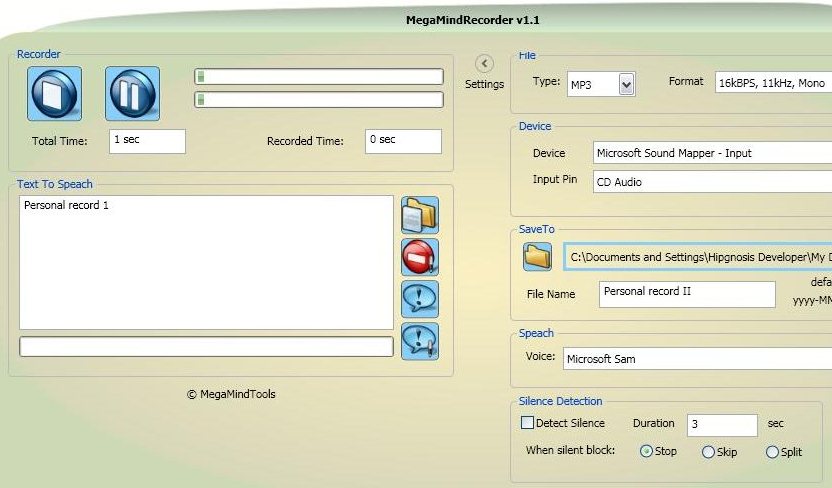Click the speech progress bar below text area
This screenshot has width=832, height=488.
pos(206,346)
